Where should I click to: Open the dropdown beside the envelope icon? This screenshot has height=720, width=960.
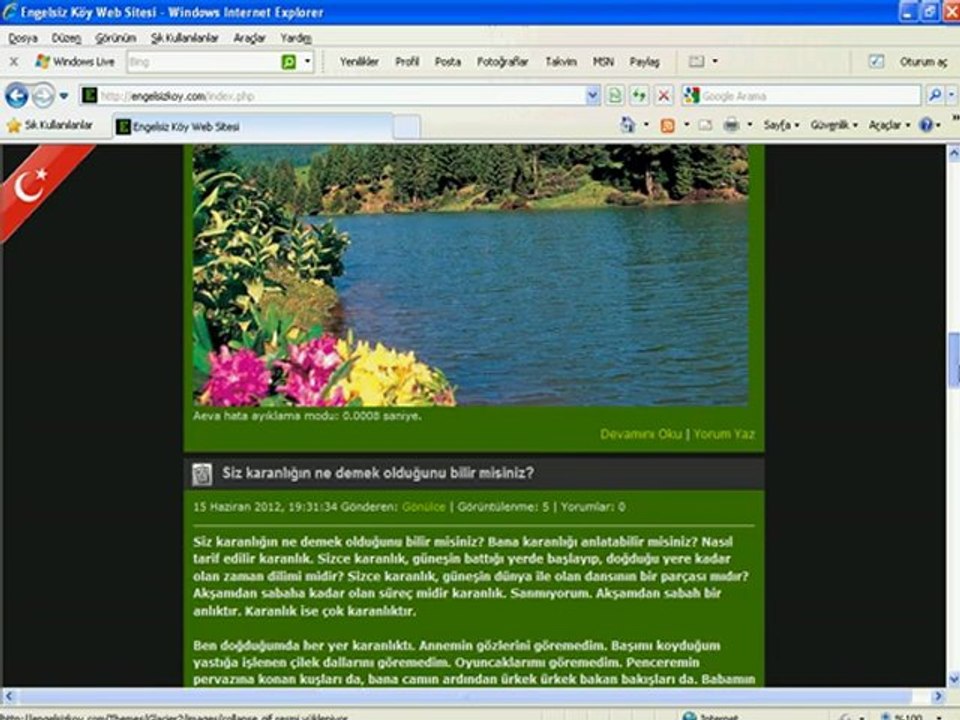pyautogui.click(x=715, y=62)
